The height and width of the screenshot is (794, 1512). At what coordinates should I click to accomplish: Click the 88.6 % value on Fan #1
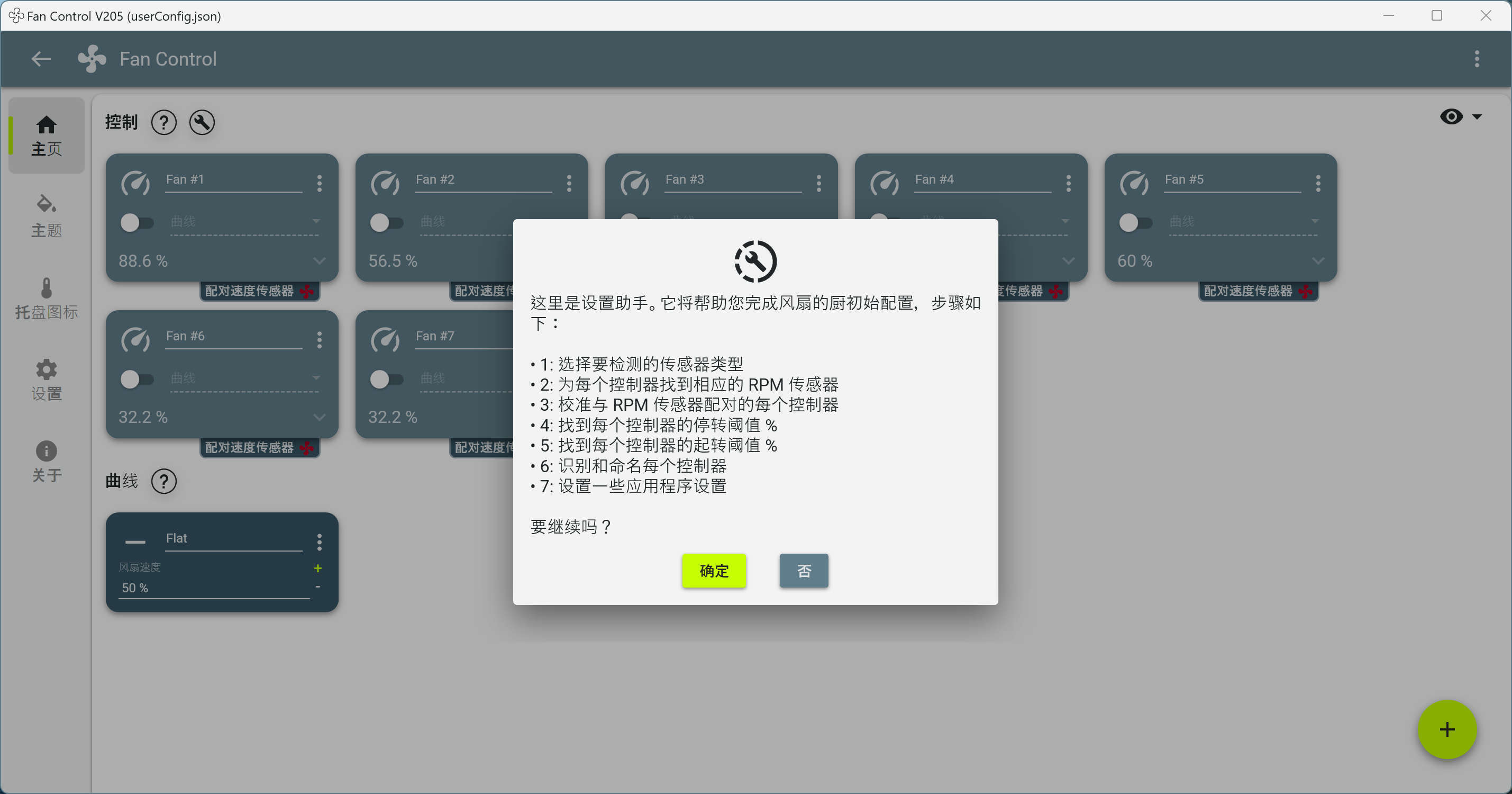143,261
